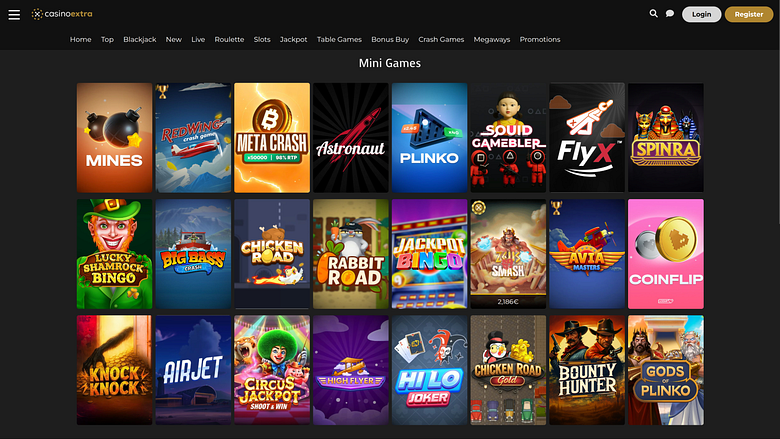Open the Knock Knock game tile
Screen dimensions: 780x439
click(x=114, y=370)
